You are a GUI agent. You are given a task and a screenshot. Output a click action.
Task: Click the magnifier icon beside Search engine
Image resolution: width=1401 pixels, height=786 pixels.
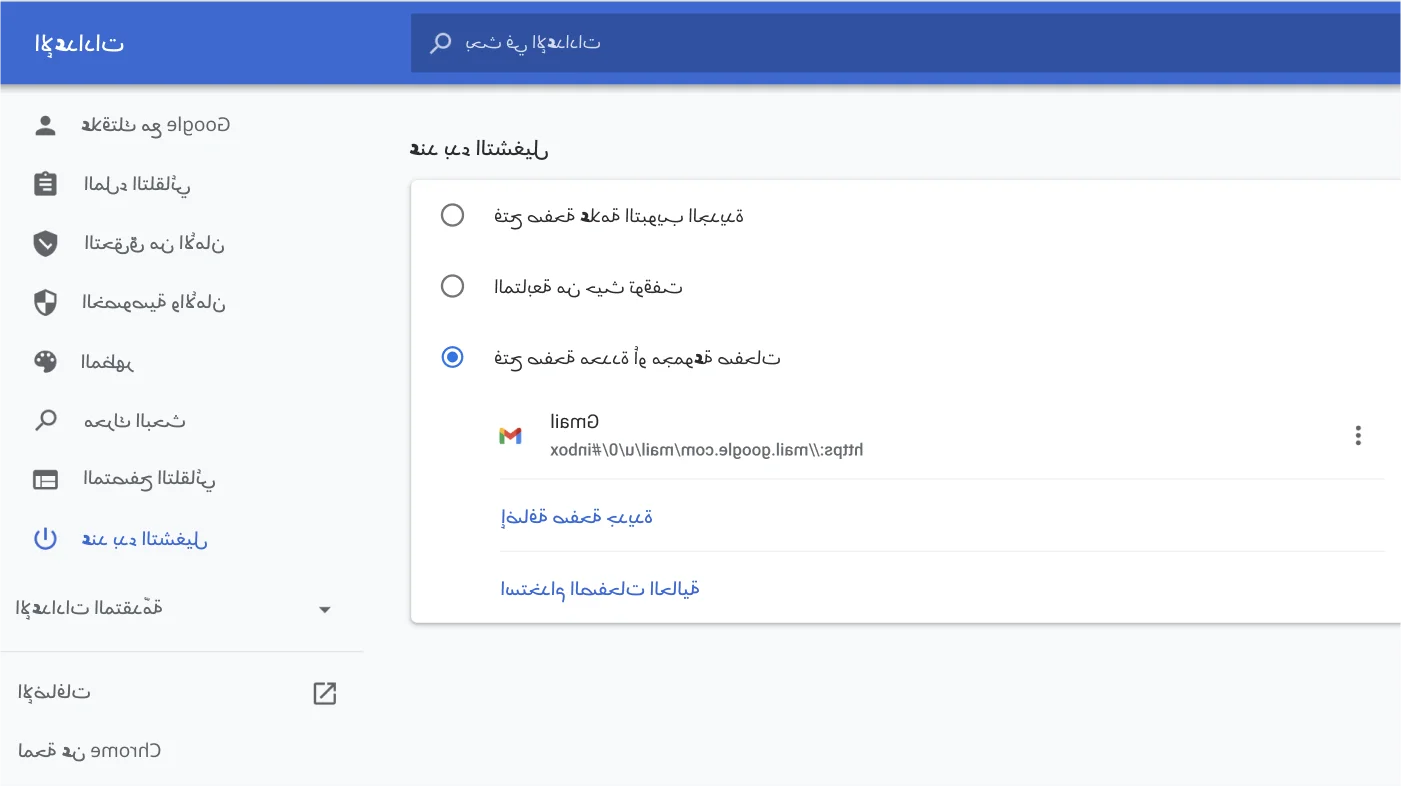pyautogui.click(x=45, y=420)
